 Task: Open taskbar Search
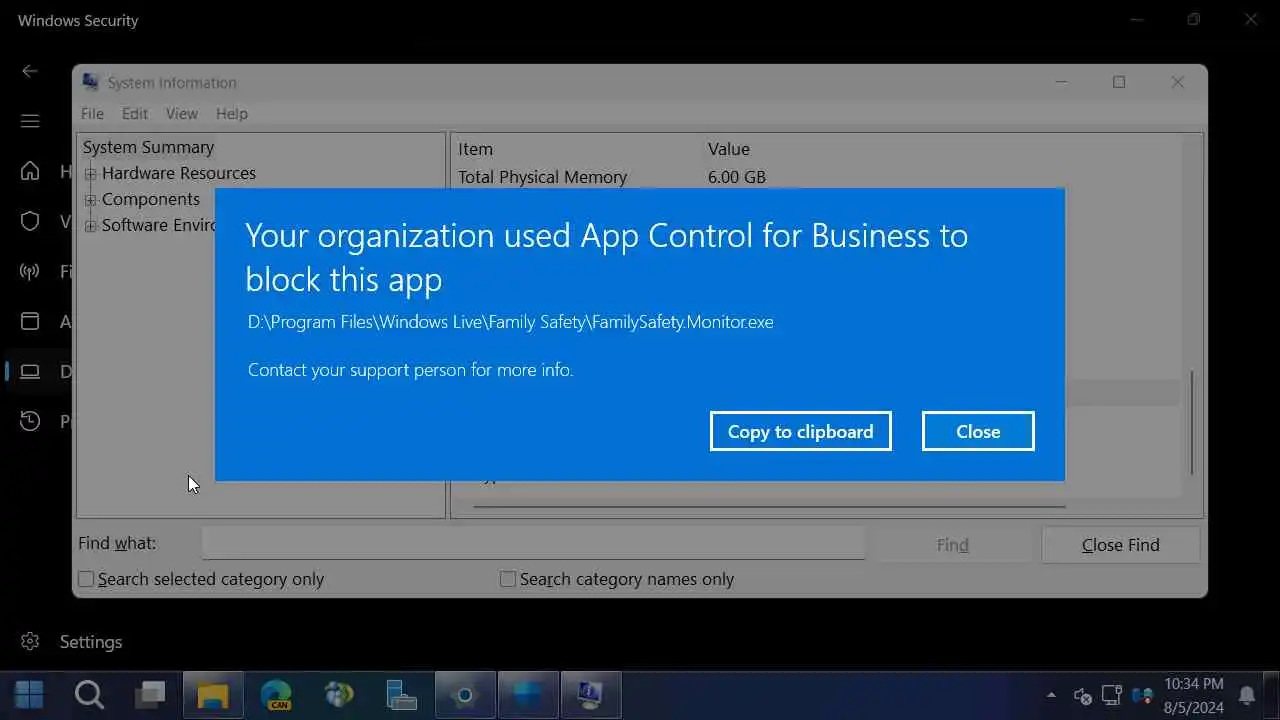coord(89,694)
